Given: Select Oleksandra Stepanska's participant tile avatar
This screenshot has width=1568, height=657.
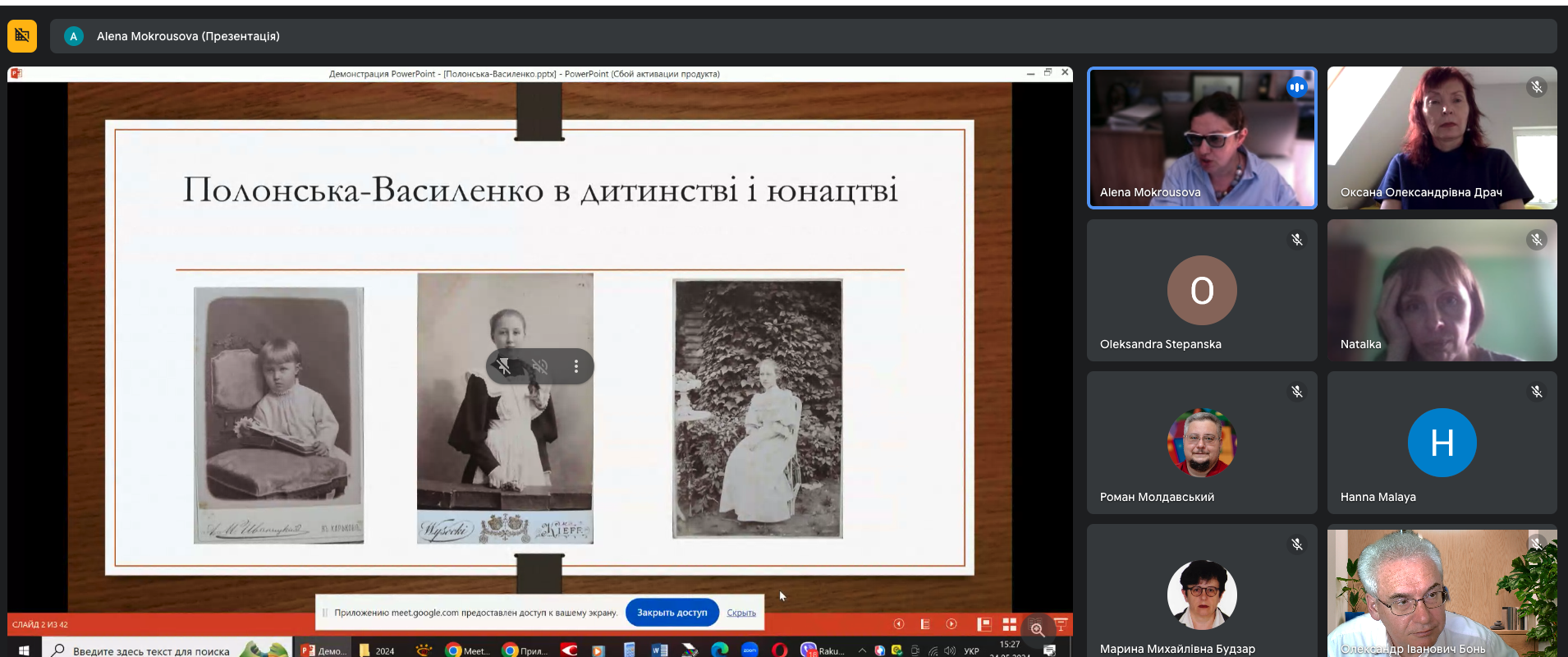Looking at the screenshot, I should coord(1202,290).
